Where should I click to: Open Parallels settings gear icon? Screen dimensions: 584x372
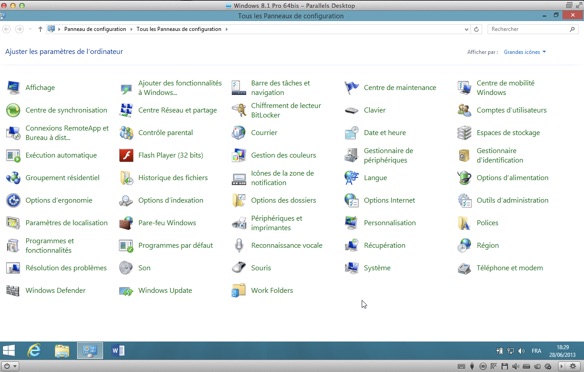pyautogui.click(x=573, y=366)
